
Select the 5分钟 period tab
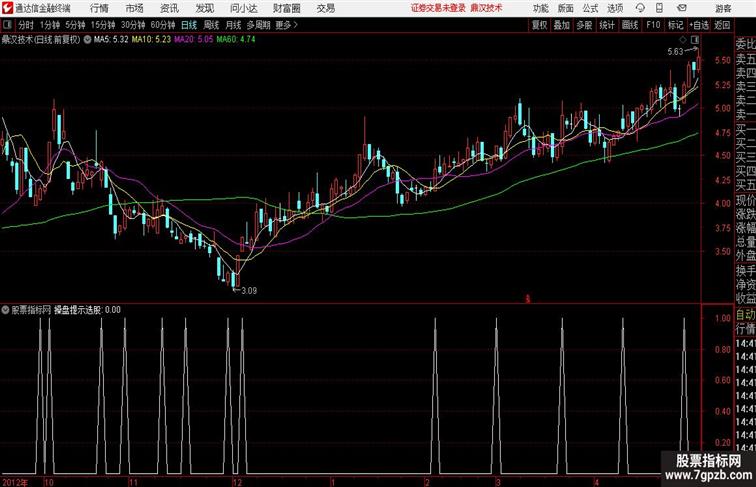[75, 25]
